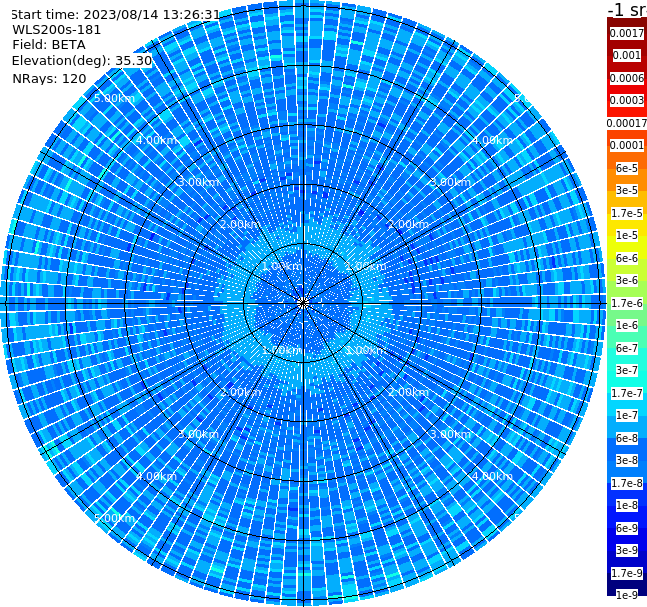The width and height of the screenshot is (647, 607).
Task: Click the '1.7e-8' colorbar label
Action: pos(627,483)
